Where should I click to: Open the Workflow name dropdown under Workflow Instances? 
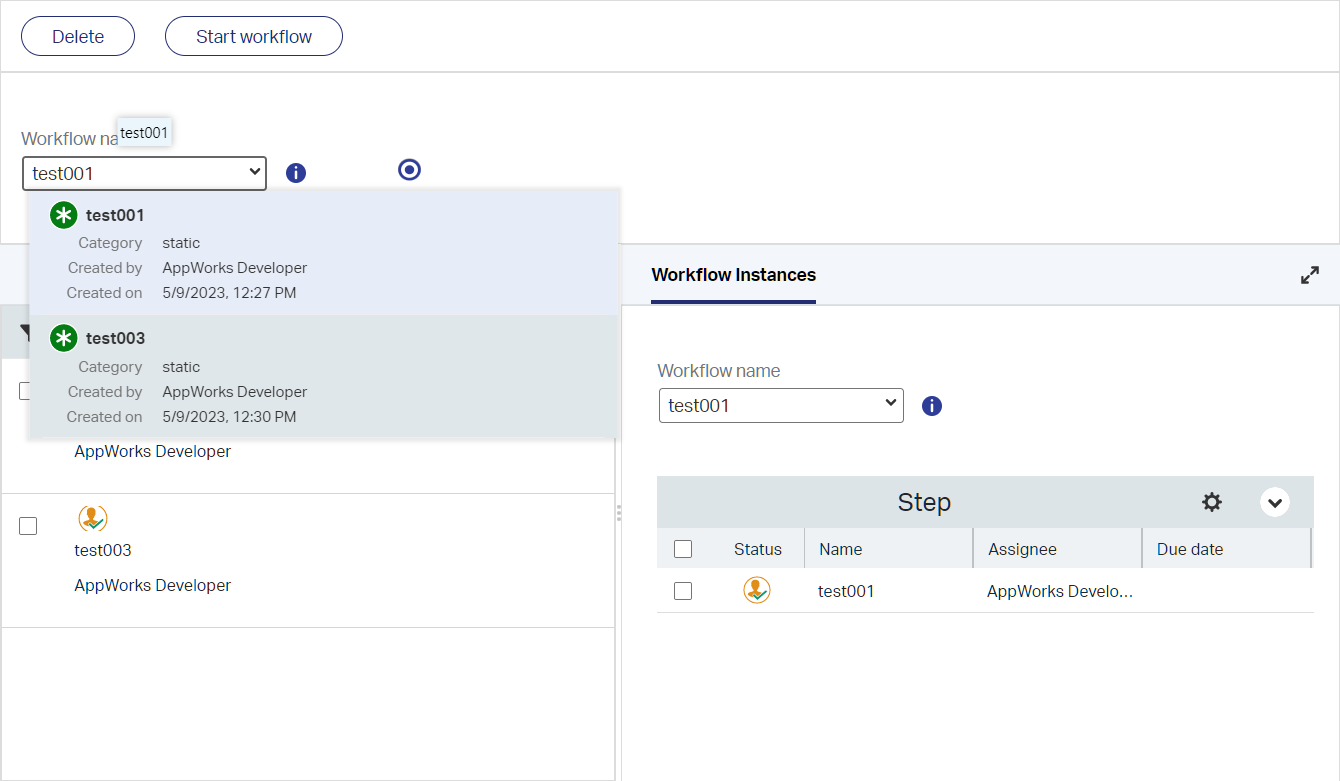click(x=781, y=406)
